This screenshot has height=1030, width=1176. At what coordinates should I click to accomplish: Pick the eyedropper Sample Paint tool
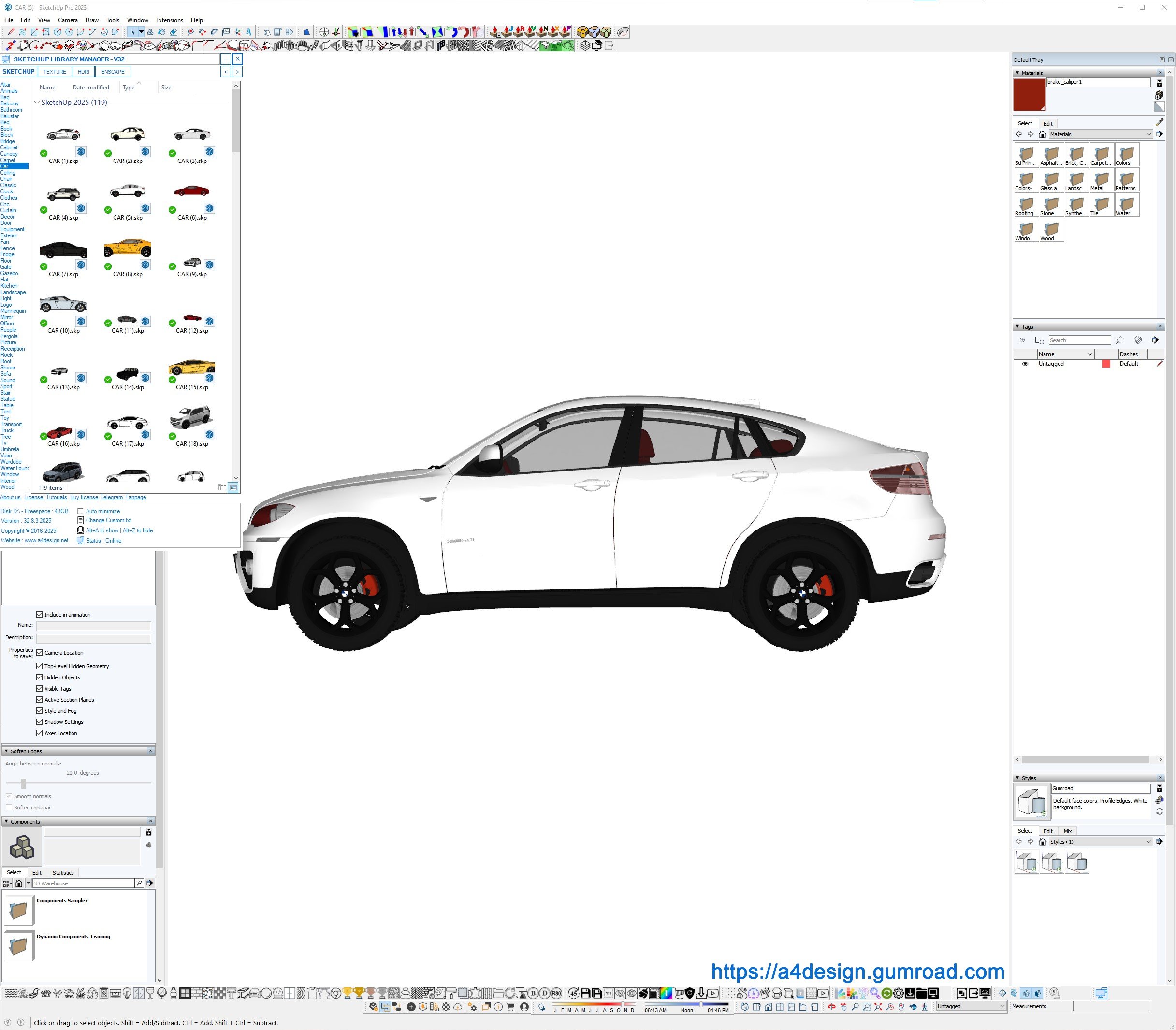coord(1159,122)
